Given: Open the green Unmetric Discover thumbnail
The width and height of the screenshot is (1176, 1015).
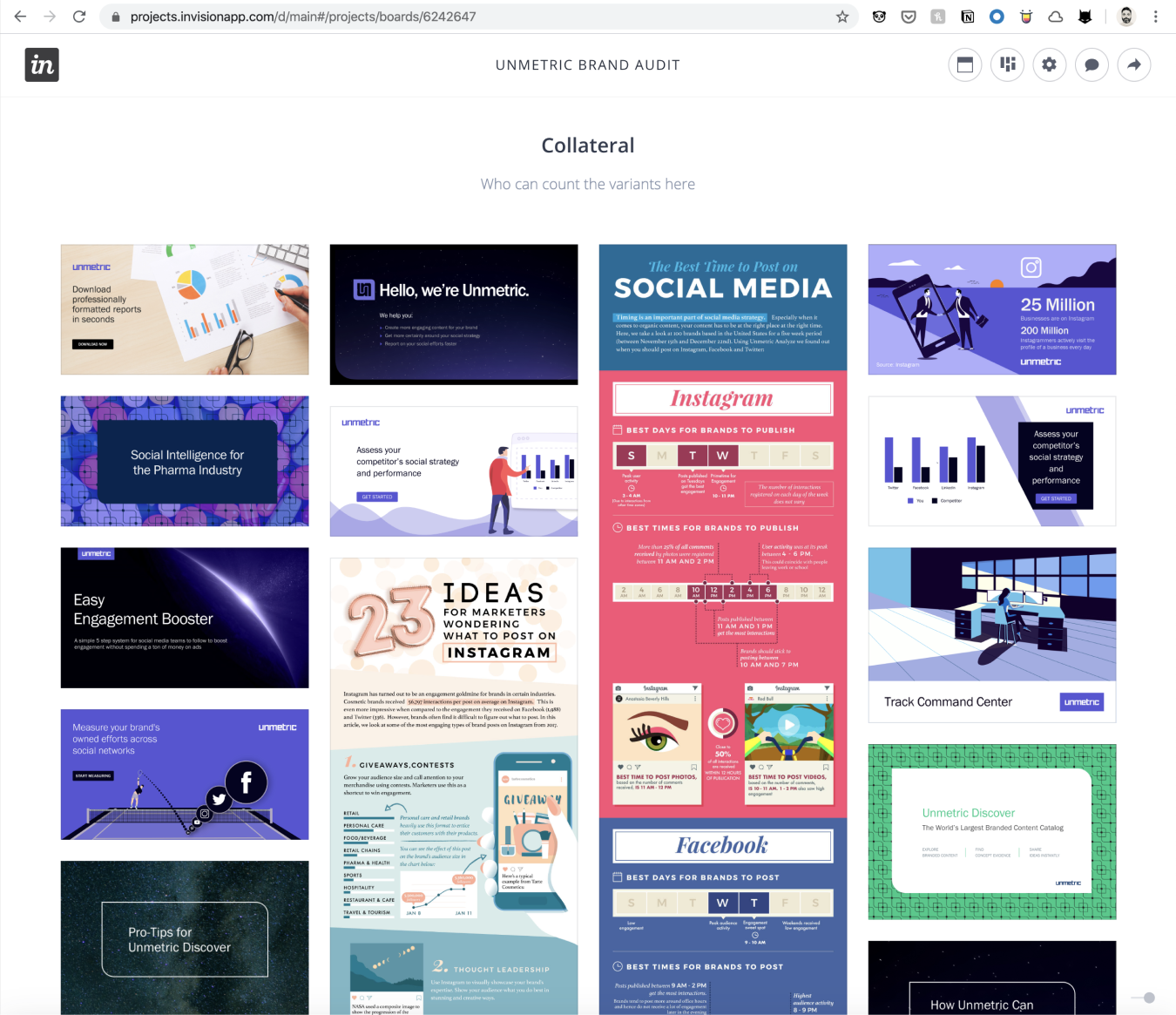Looking at the screenshot, I should point(992,832).
